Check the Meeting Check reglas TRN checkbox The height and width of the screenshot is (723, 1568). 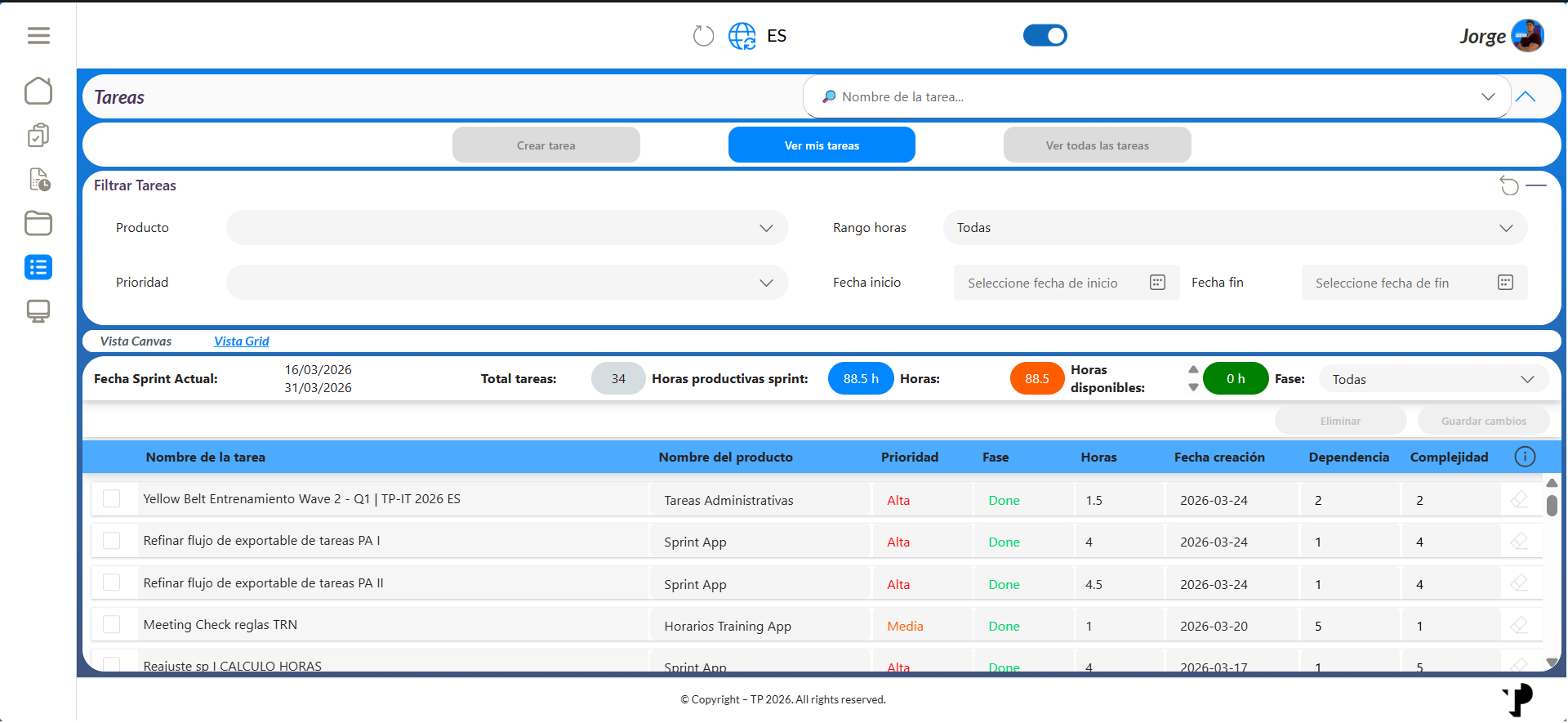point(112,624)
